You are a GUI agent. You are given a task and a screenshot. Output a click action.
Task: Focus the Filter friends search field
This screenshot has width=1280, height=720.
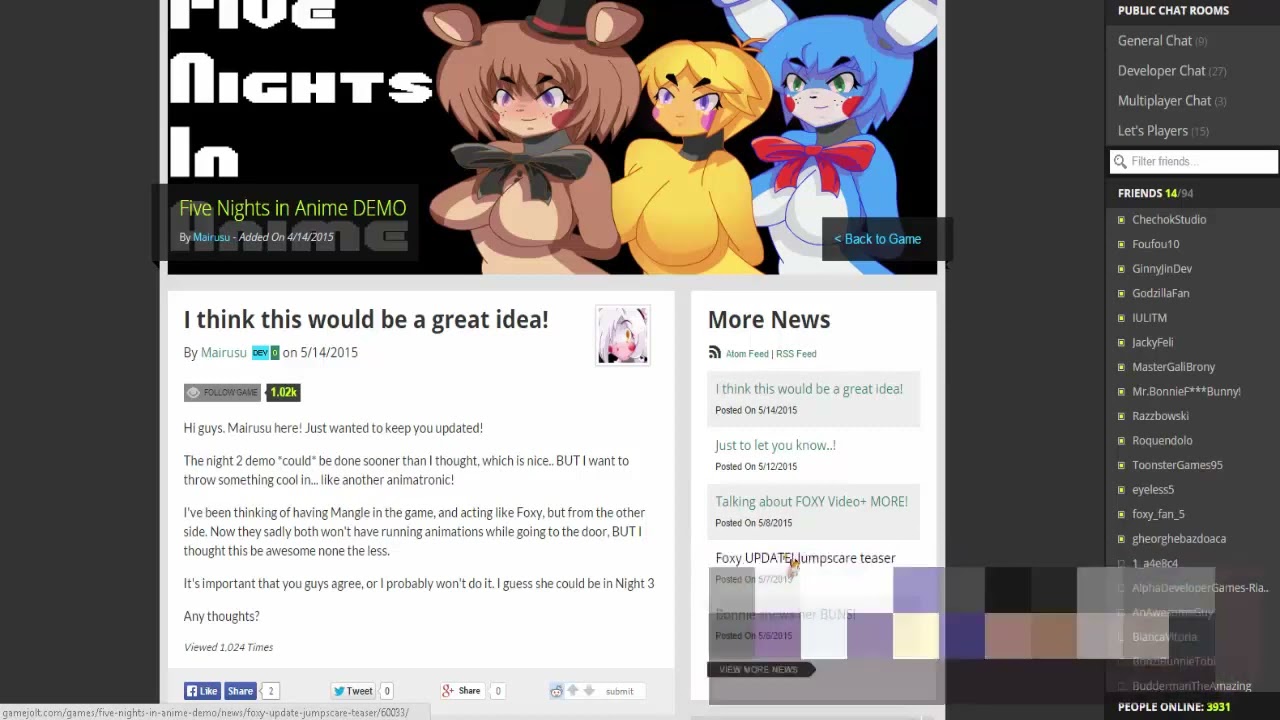point(1194,161)
